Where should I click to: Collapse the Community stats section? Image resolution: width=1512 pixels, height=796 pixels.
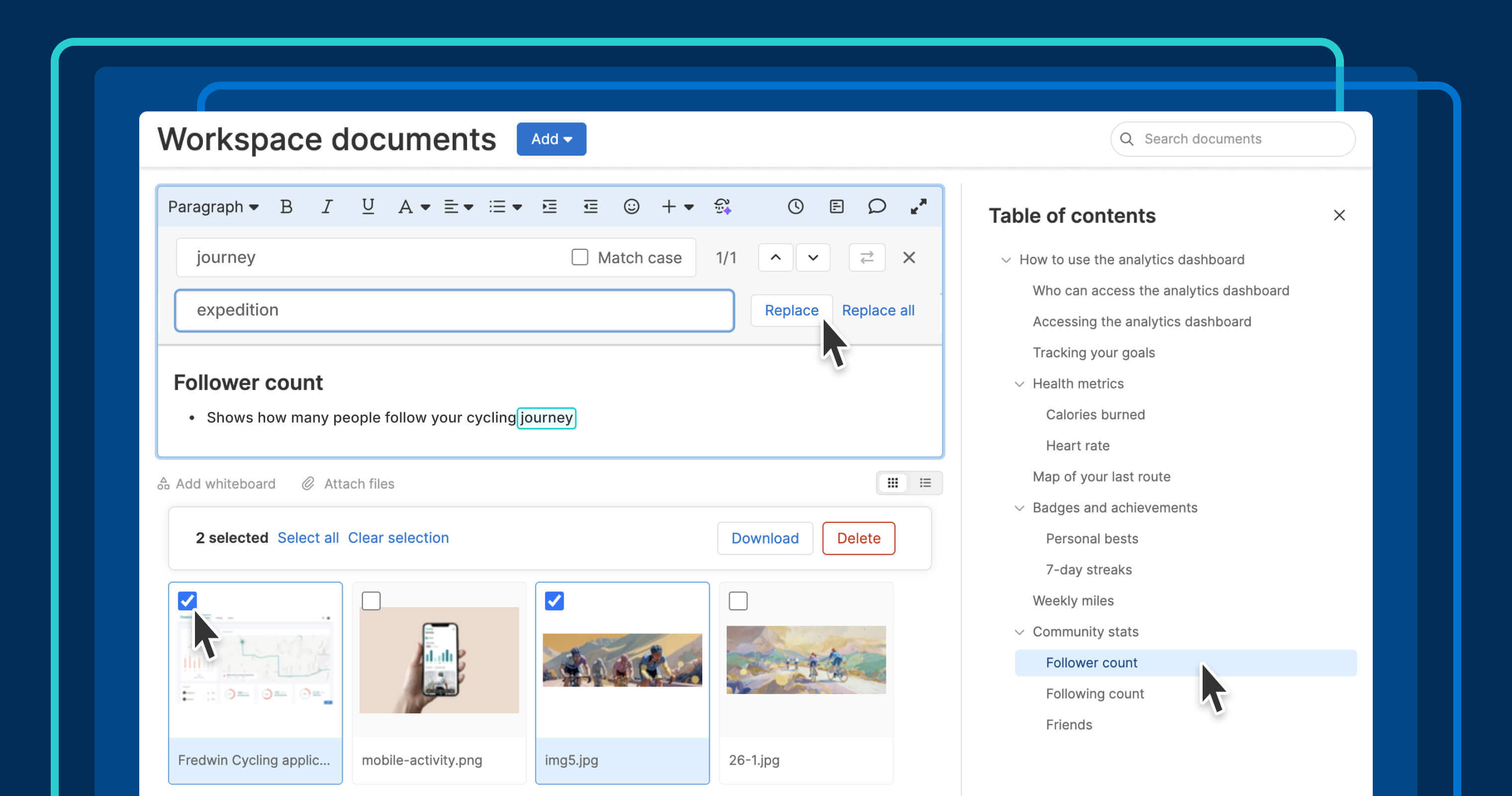[1019, 632]
